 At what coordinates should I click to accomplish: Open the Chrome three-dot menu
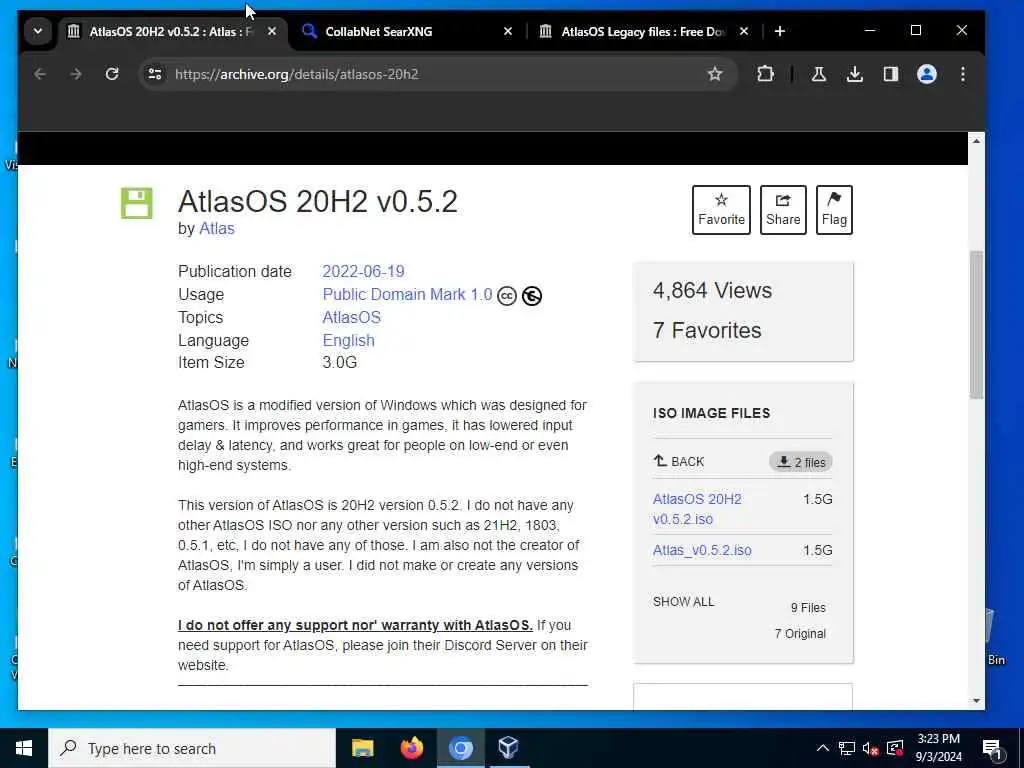coord(963,74)
